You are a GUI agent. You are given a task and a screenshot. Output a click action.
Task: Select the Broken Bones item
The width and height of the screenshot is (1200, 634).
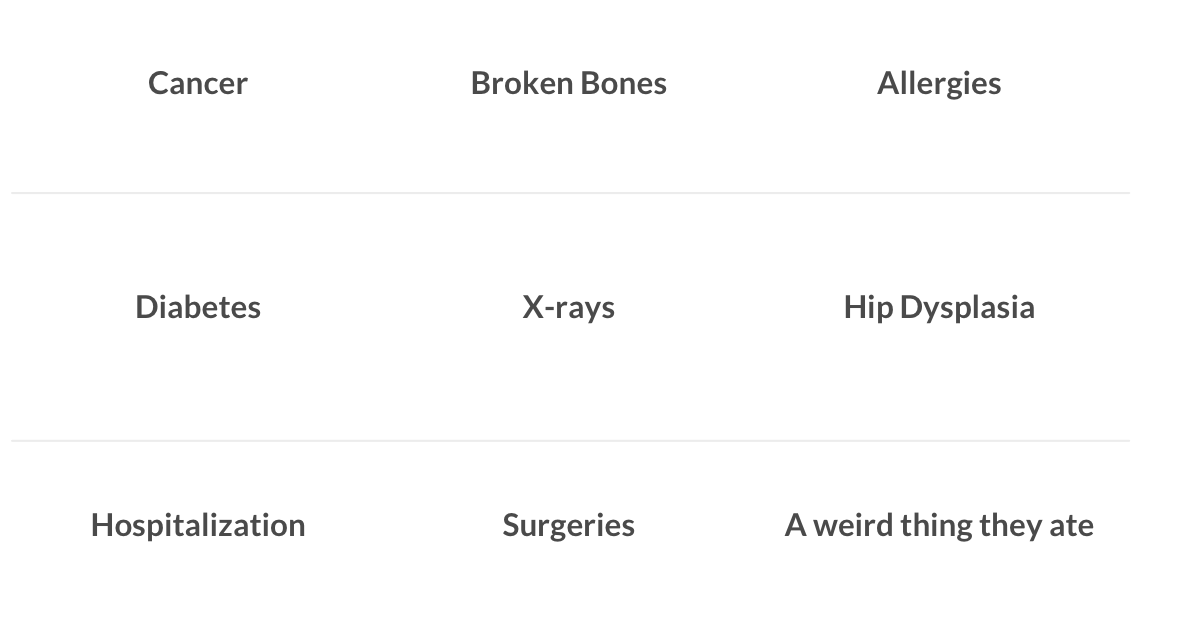click(x=568, y=83)
